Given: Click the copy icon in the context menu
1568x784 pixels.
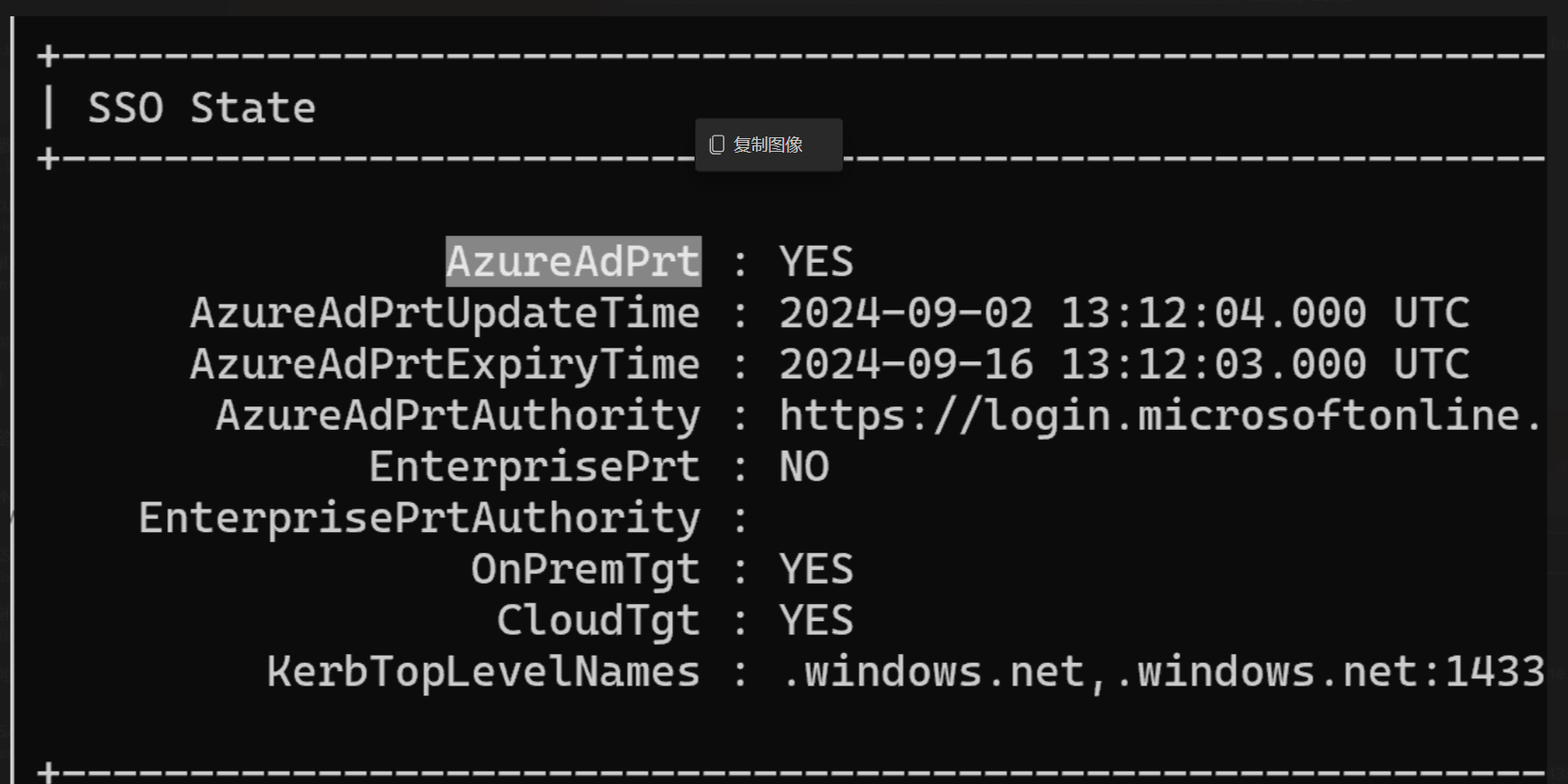Looking at the screenshot, I should click(717, 145).
